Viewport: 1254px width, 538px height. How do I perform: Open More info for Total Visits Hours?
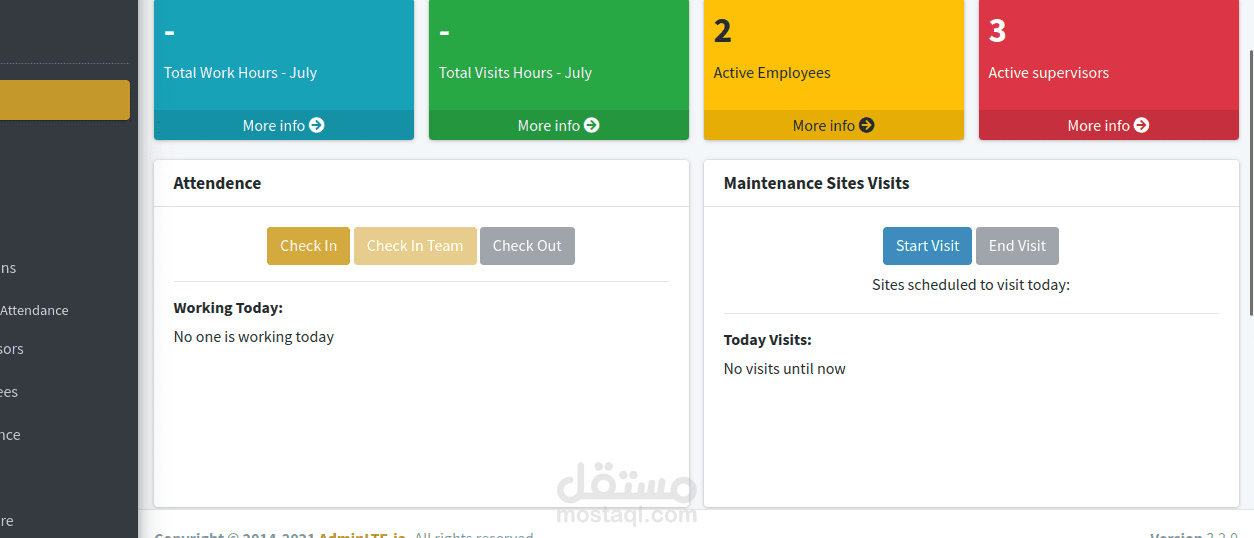pos(559,125)
